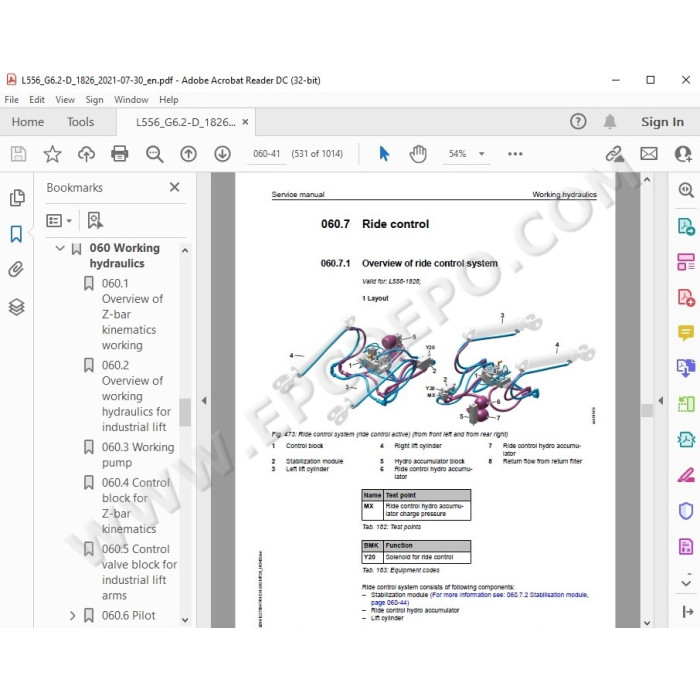Screen dimensions: 700x700
Task: Activate the selection arrow tool
Action: point(384,154)
